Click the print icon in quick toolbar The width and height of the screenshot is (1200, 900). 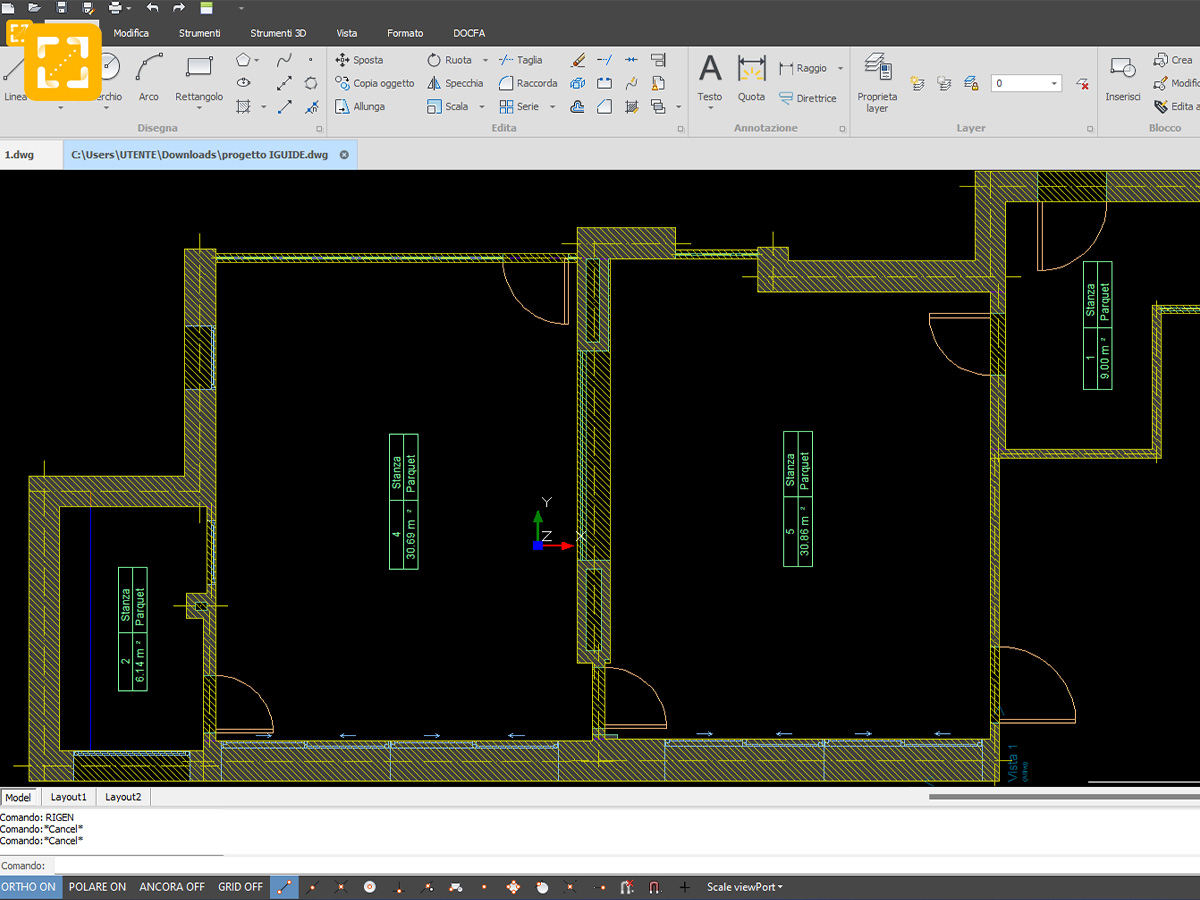pos(115,8)
